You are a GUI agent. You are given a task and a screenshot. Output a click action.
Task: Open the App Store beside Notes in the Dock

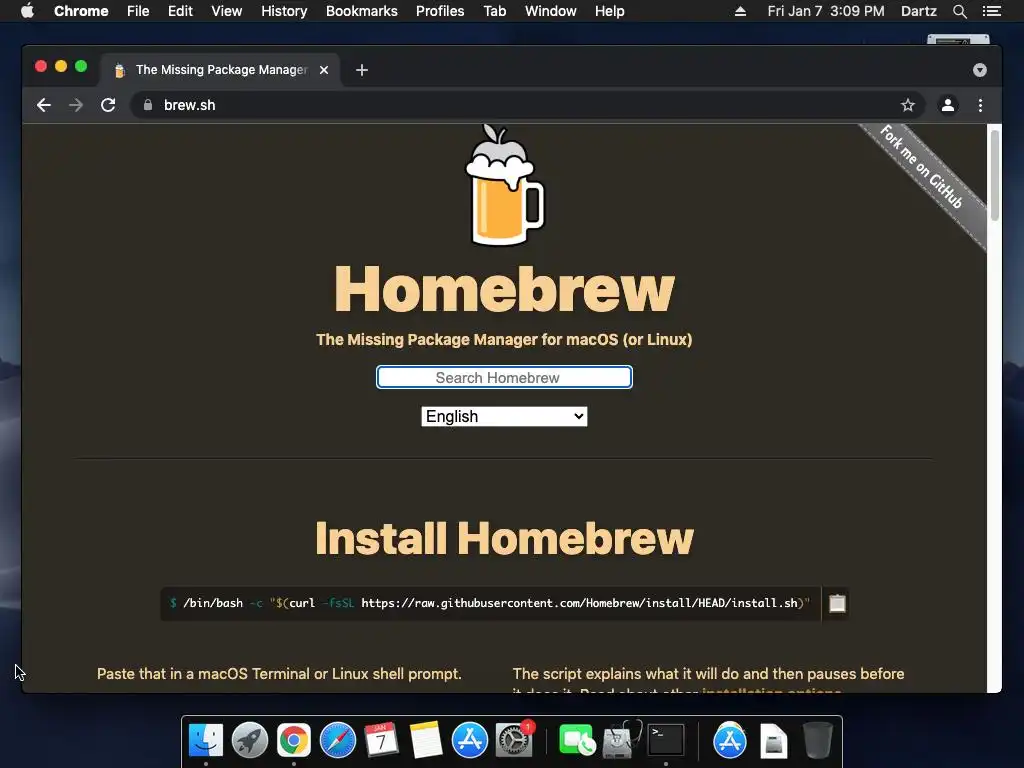click(x=470, y=740)
